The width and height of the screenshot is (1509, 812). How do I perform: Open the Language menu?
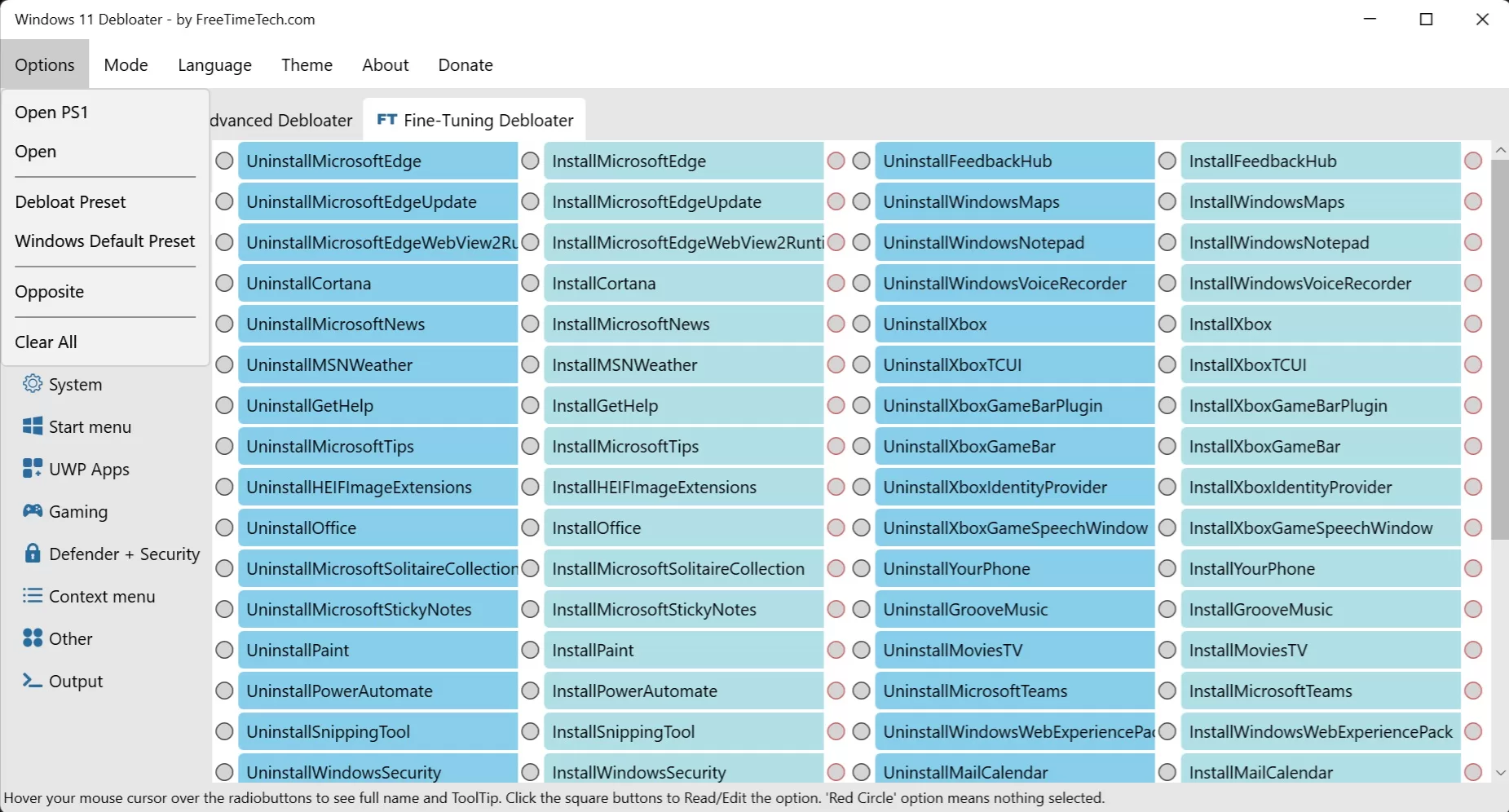coord(214,64)
